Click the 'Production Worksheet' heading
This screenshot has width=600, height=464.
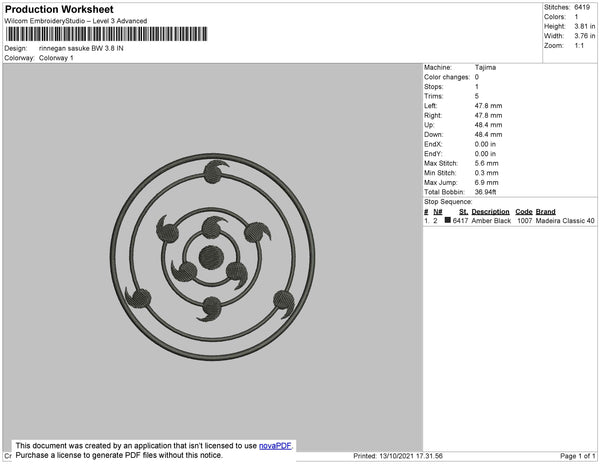coord(59,10)
